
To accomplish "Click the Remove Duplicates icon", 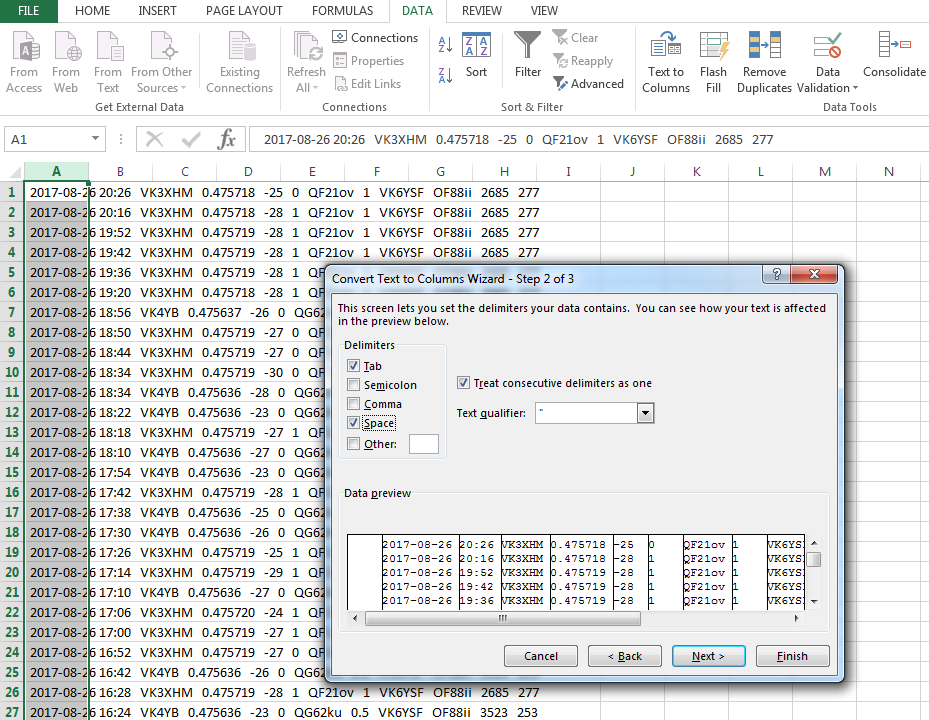I will tap(764, 47).
